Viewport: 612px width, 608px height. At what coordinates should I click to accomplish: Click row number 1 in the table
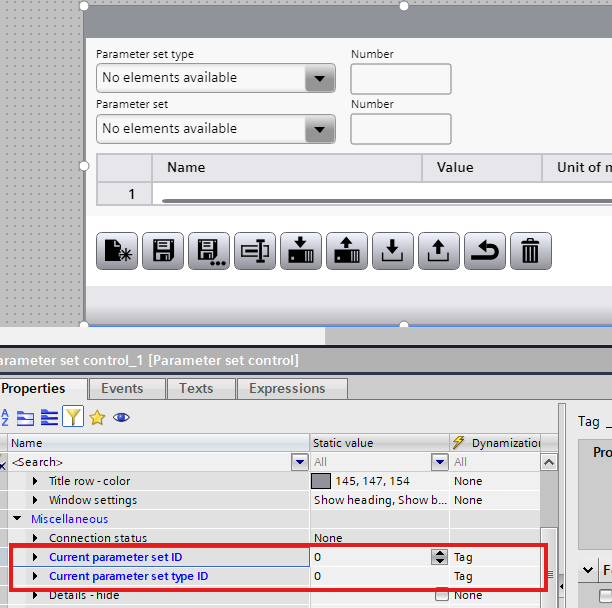(x=124, y=194)
